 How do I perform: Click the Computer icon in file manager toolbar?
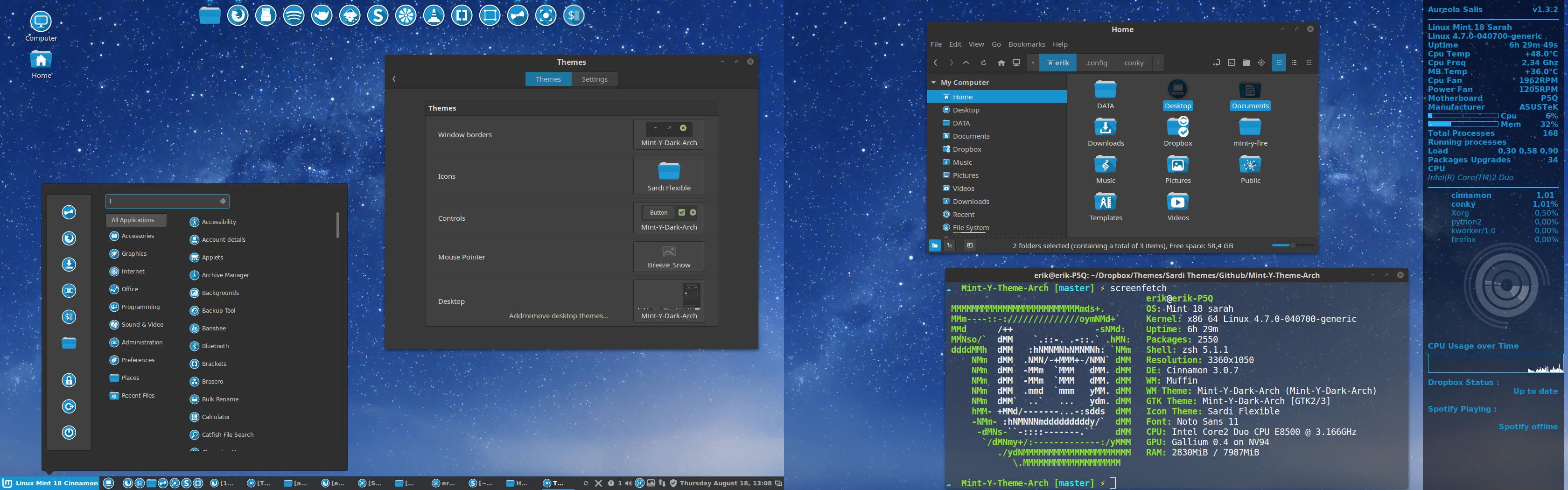point(1016,63)
